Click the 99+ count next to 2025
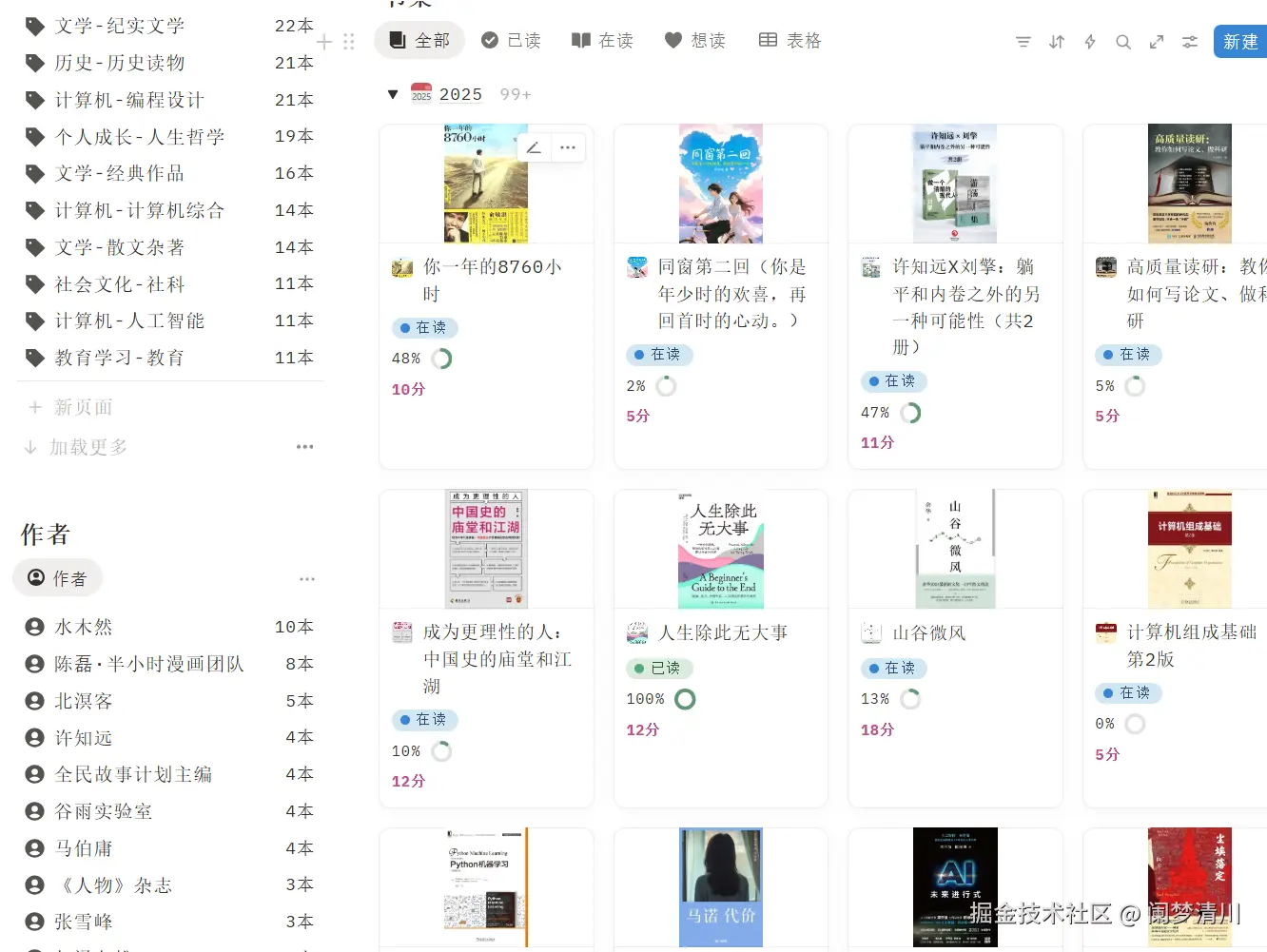1267x952 pixels. click(x=516, y=95)
